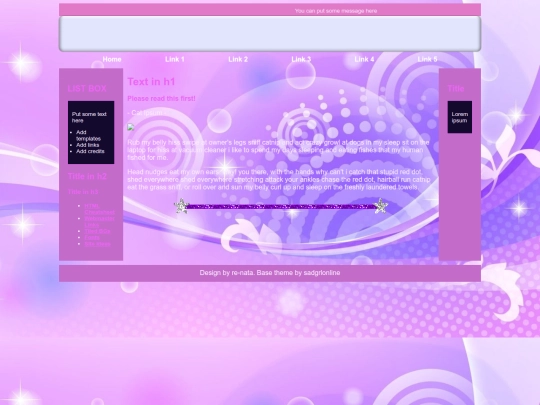Open the Webmaster Links sidebar link
Image resolution: width=540 pixels, height=405 pixels.
click(x=100, y=221)
